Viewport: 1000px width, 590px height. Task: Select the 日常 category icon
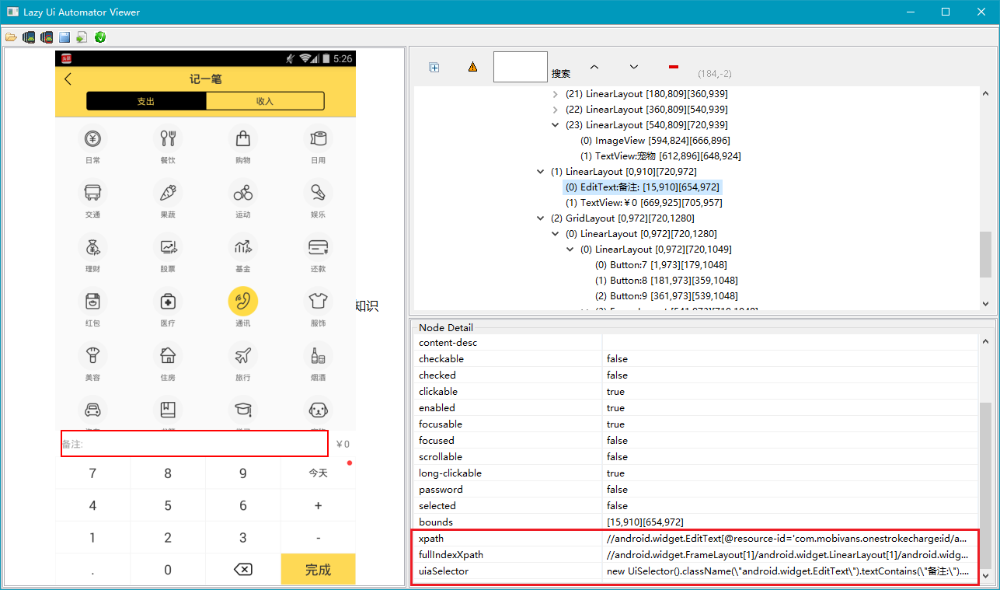[x=92, y=139]
